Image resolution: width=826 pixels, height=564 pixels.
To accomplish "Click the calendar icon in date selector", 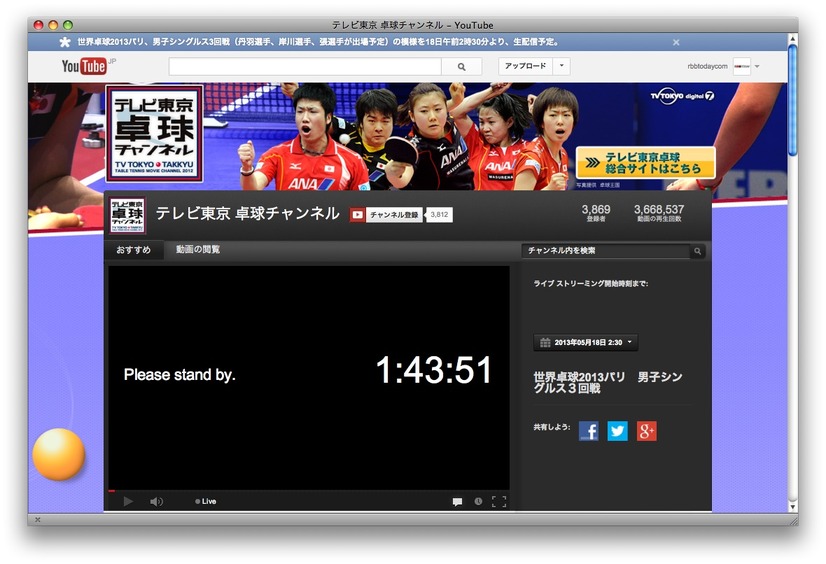I will [545, 342].
